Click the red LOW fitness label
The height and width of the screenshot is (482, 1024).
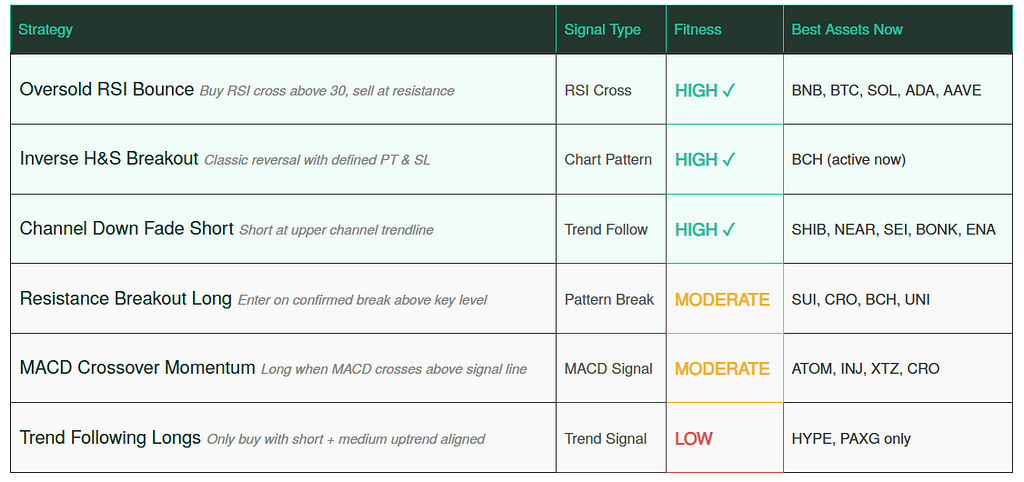click(693, 438)
